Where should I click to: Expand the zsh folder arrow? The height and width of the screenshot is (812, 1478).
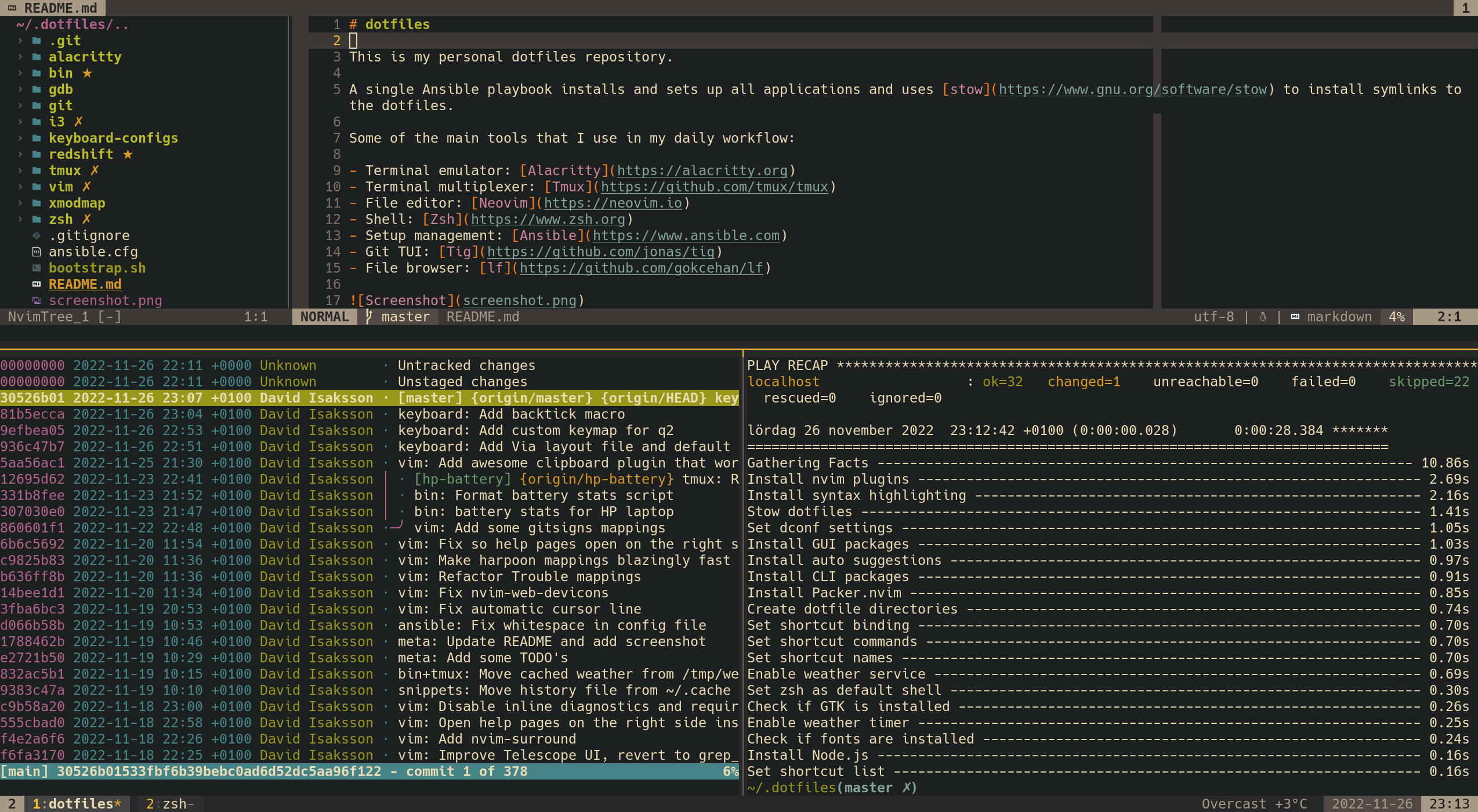pyautogui.click(x=20, y=219)
